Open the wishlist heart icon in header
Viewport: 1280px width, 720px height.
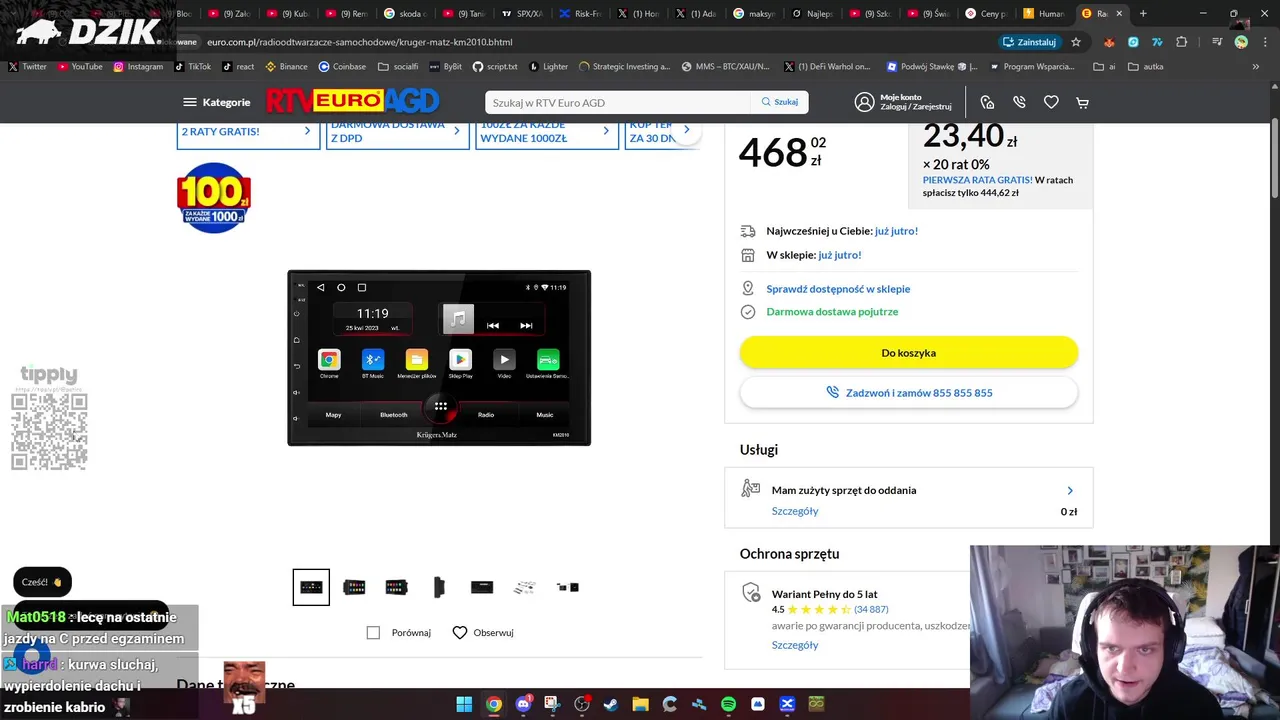click(x=1051, y=102)
